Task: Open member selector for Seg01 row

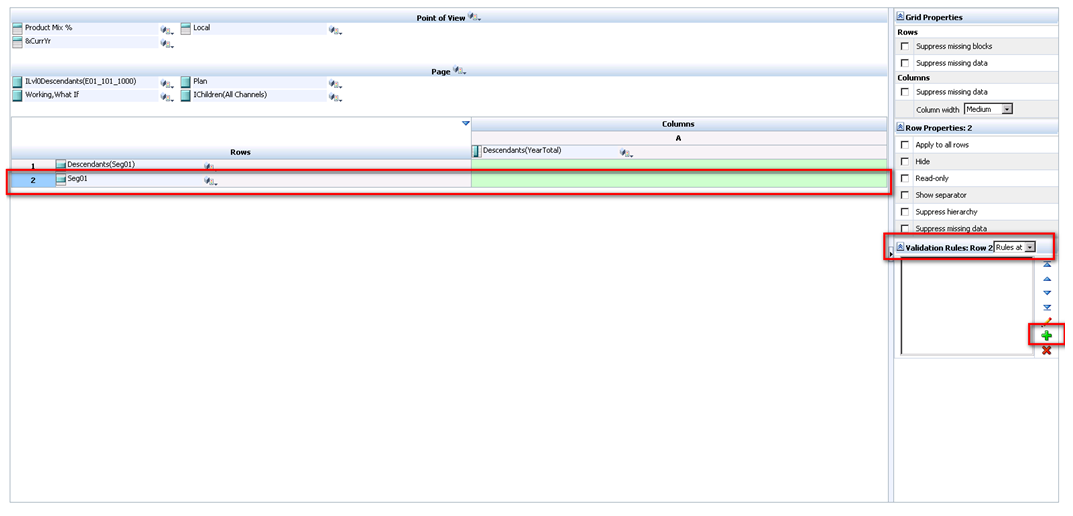Action: coord(210,181)
